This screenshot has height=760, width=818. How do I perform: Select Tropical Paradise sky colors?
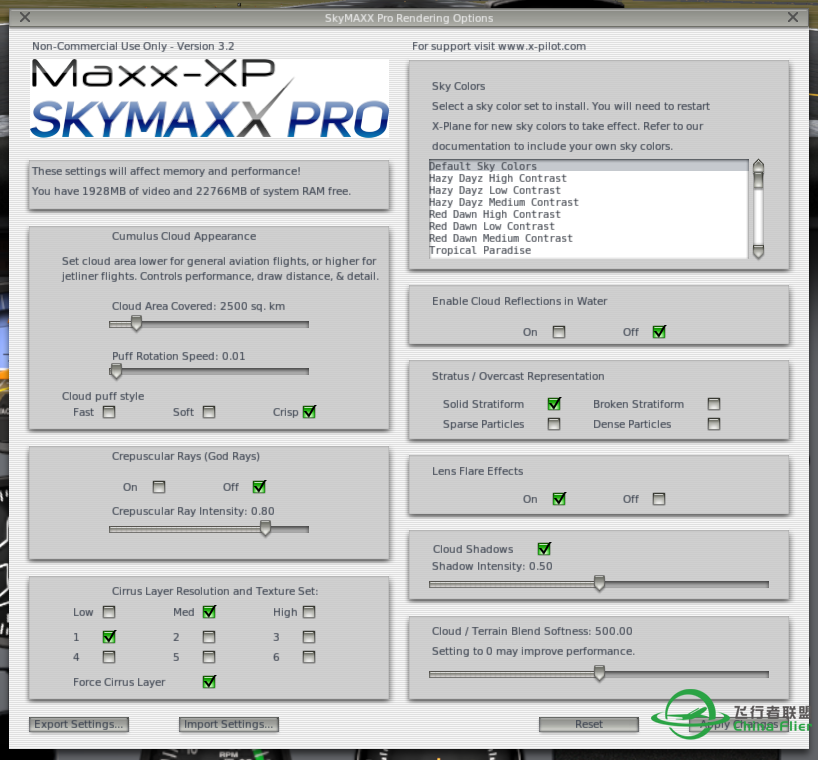tap(588, 250)
